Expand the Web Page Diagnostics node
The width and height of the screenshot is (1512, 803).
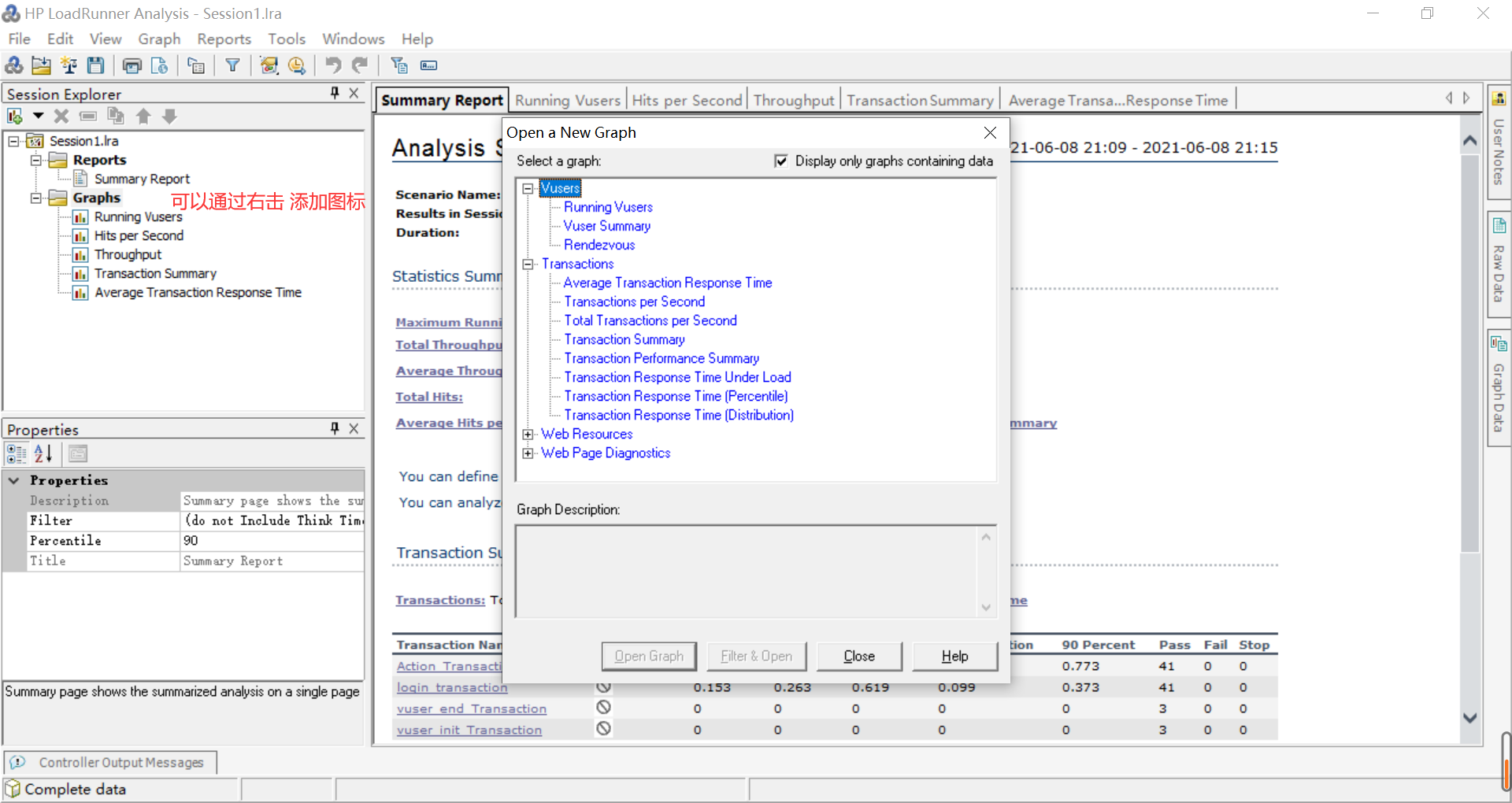[528, 453]
